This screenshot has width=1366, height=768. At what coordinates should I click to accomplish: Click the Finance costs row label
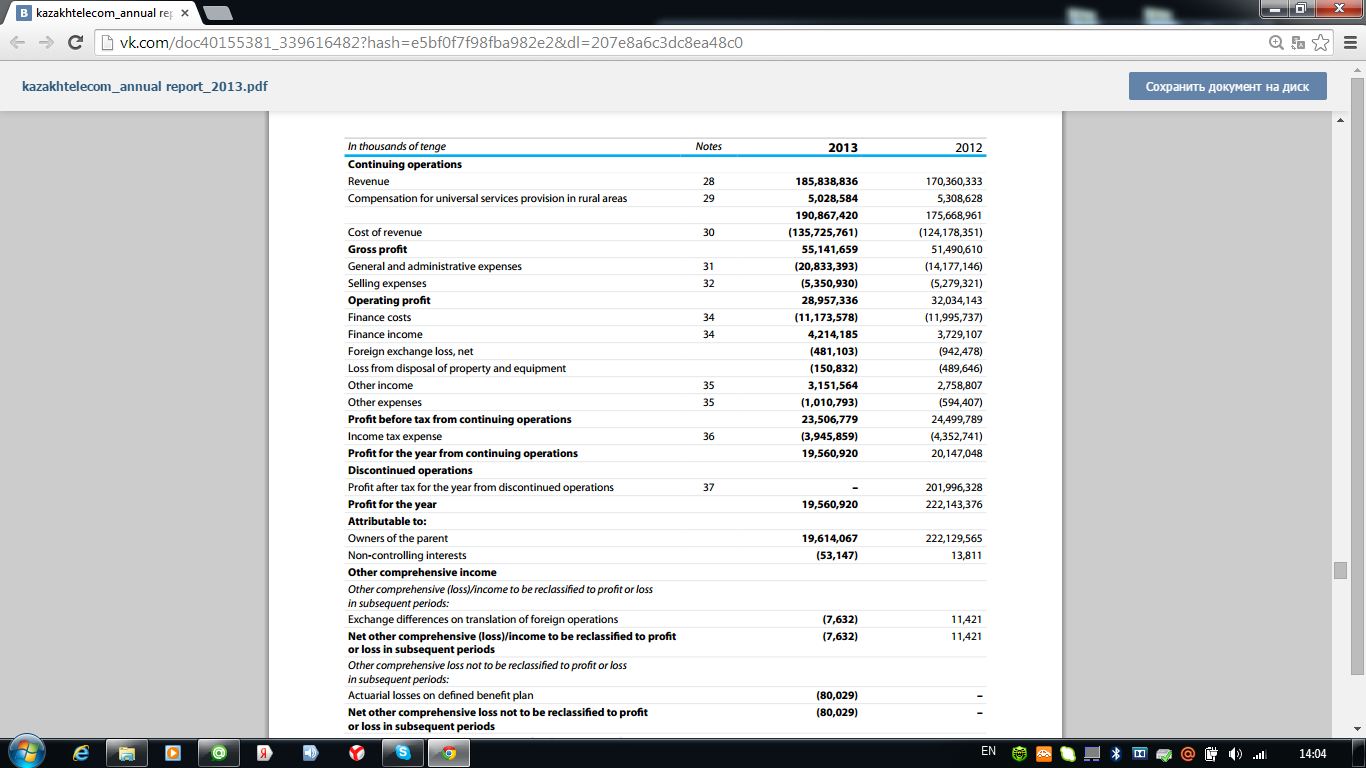[x=380, y=317]
